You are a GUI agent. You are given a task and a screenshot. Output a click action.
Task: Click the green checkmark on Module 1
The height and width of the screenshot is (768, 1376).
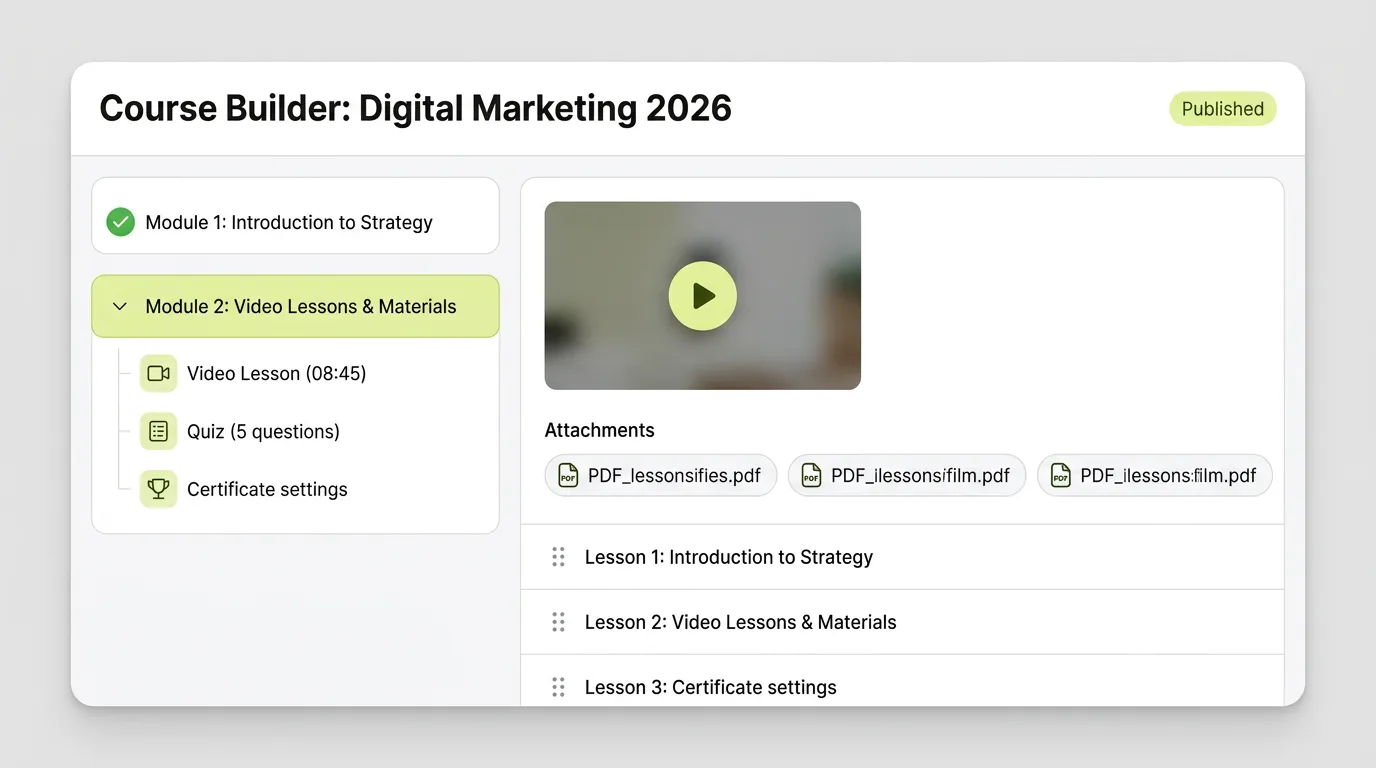121,222
